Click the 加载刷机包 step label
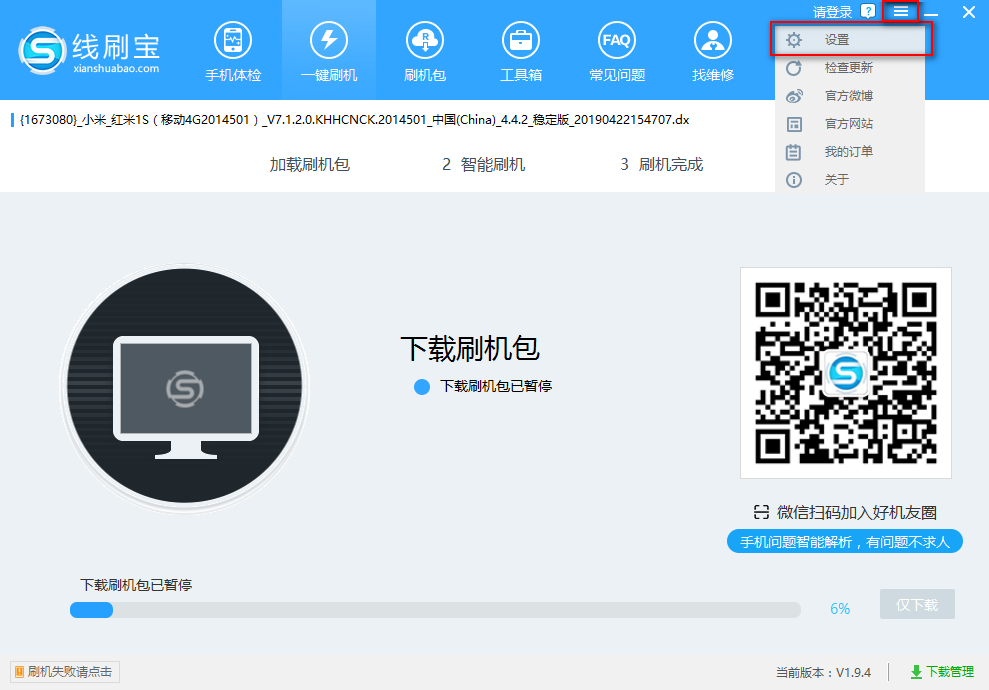The image size is (989, 690). (310, 165)
